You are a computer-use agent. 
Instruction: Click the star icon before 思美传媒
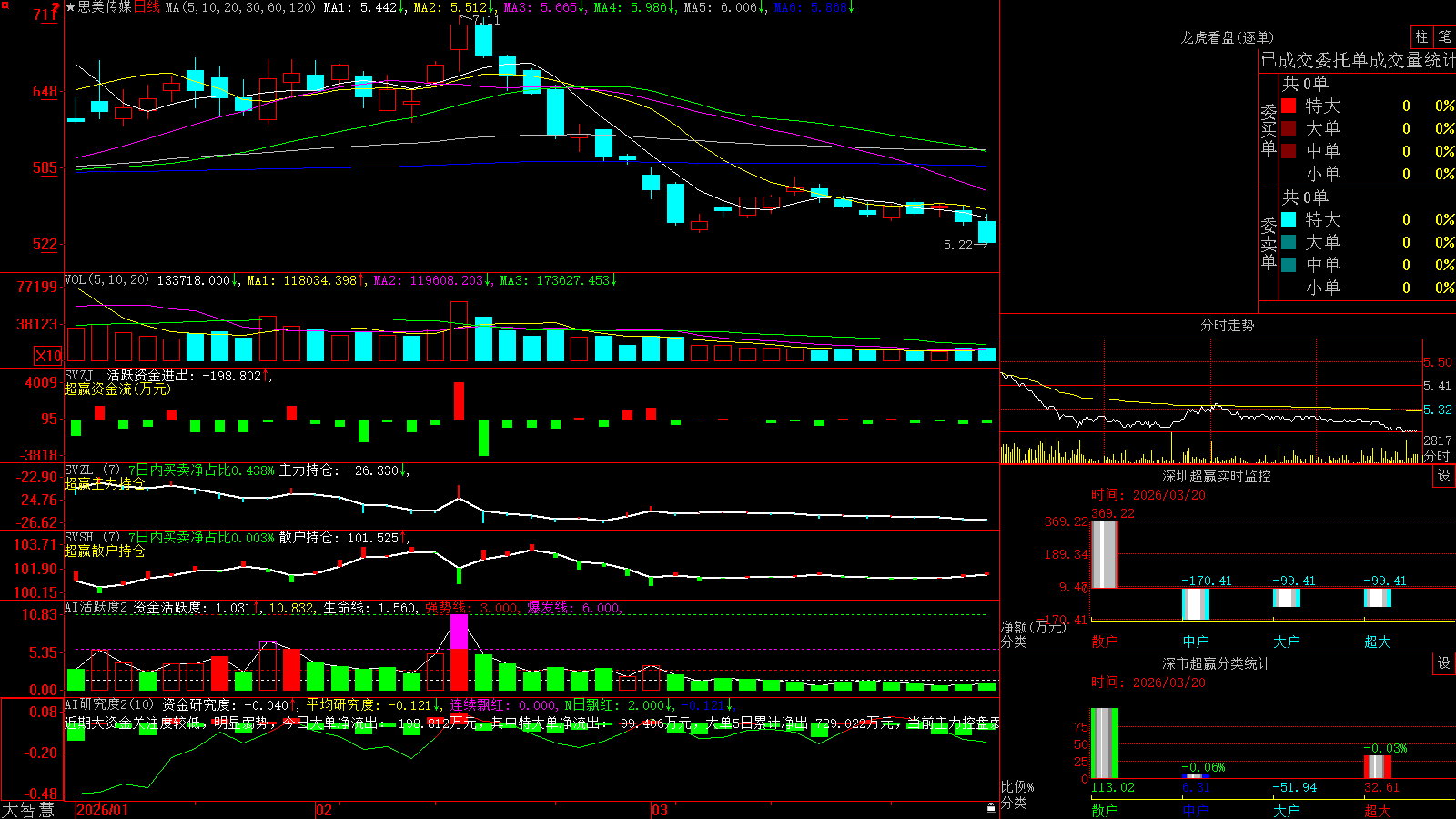coord(71,7)
